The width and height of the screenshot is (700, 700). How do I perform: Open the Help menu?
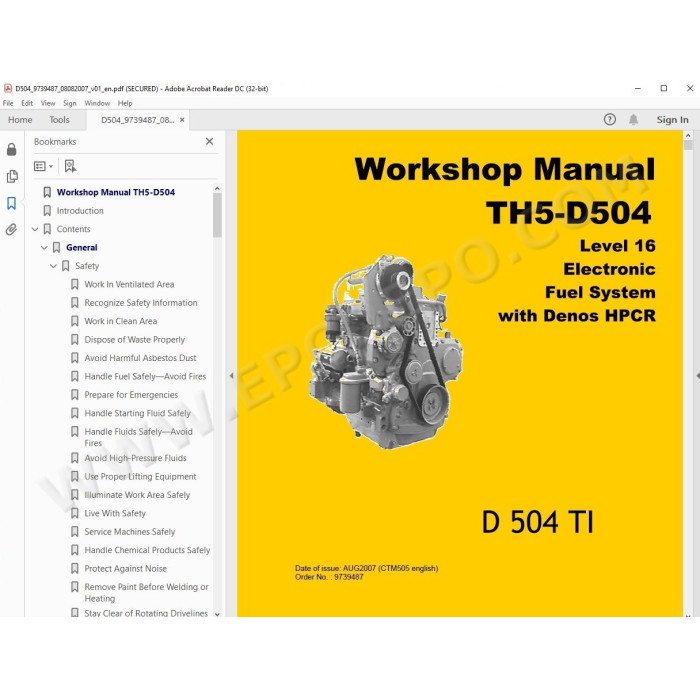click(x=125, y=103)
